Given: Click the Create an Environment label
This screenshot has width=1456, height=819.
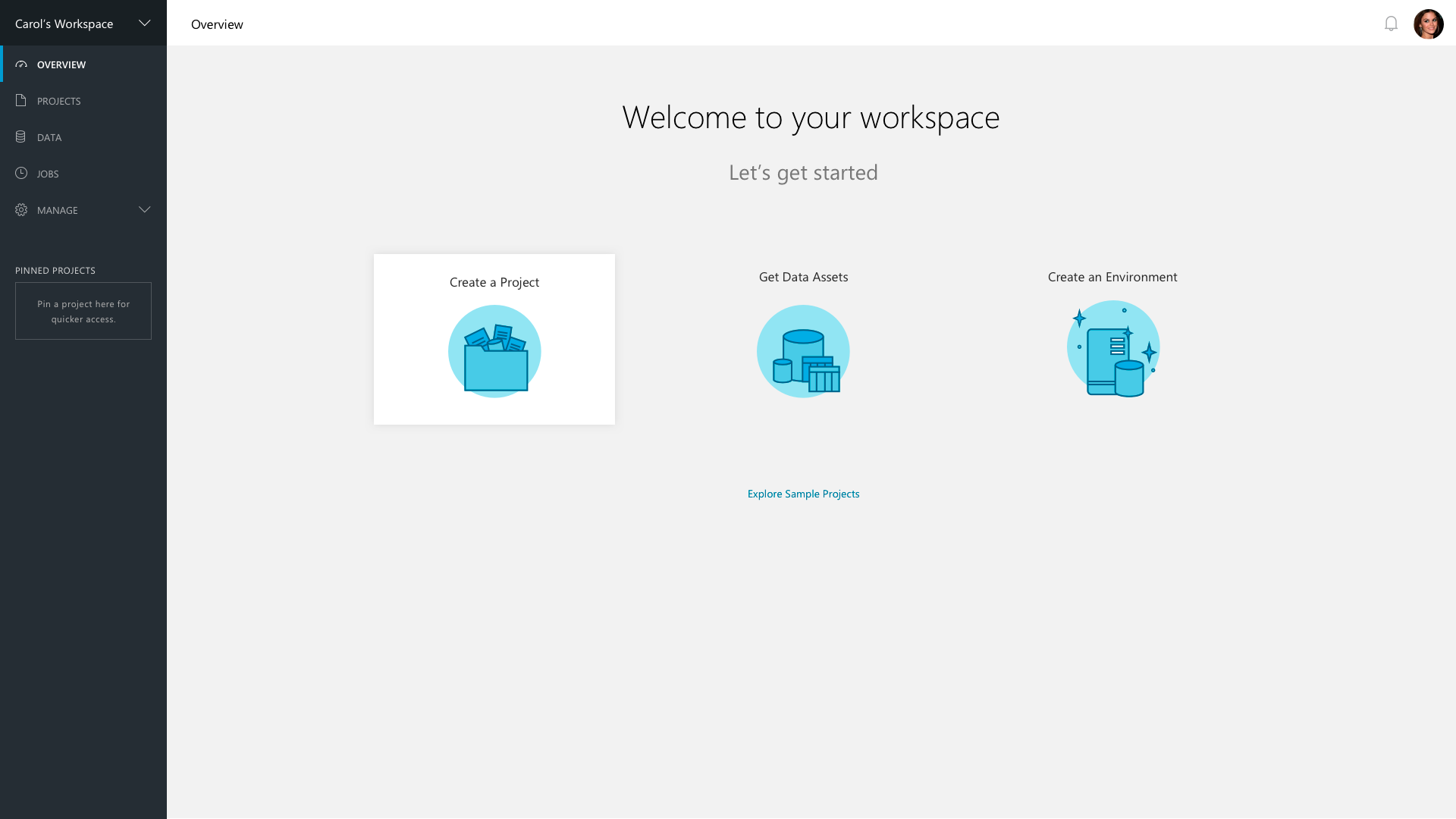Looking at the screenshot, I should click(1112, 277).
